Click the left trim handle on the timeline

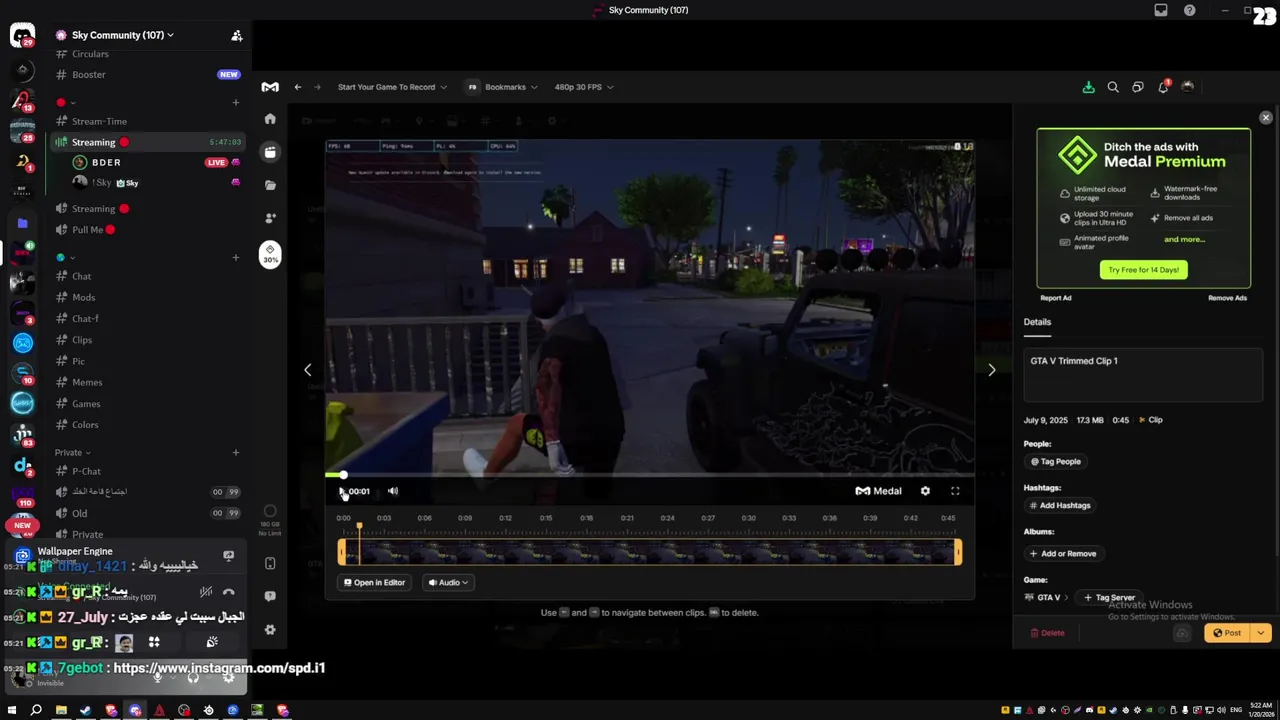pyautogui.click(x=342, y=552)
